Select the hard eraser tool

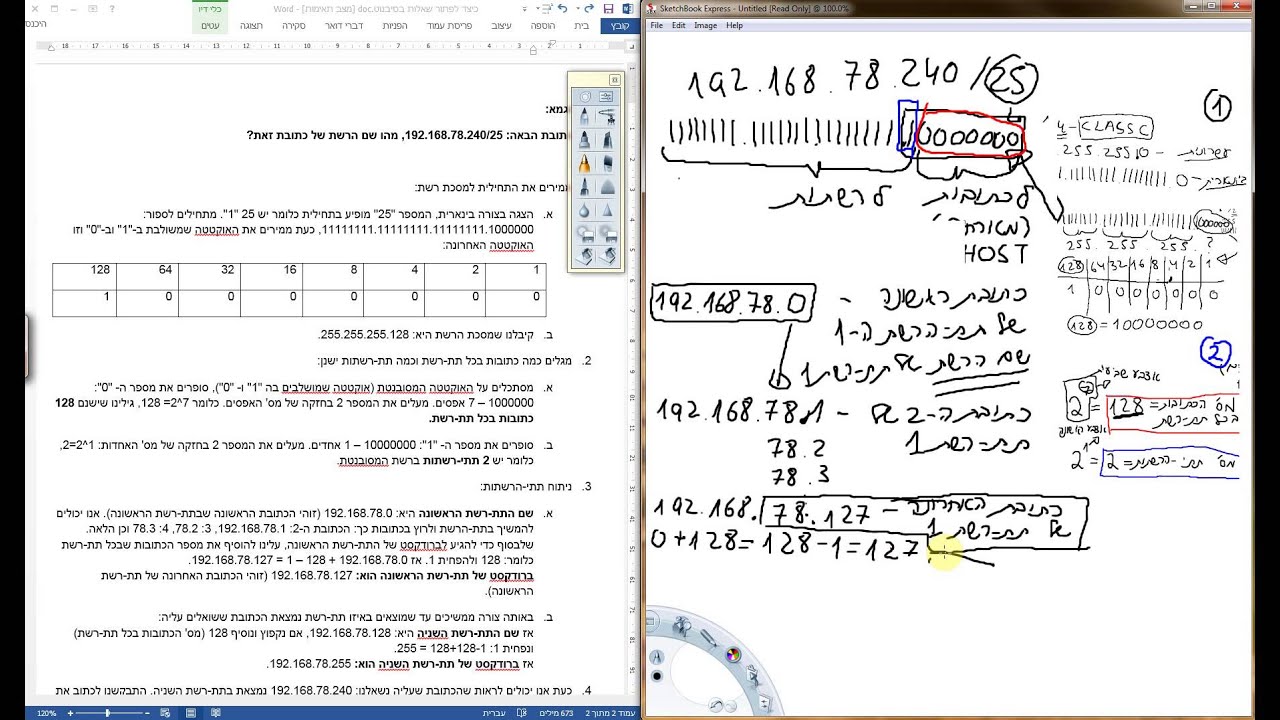click(606, 235)
